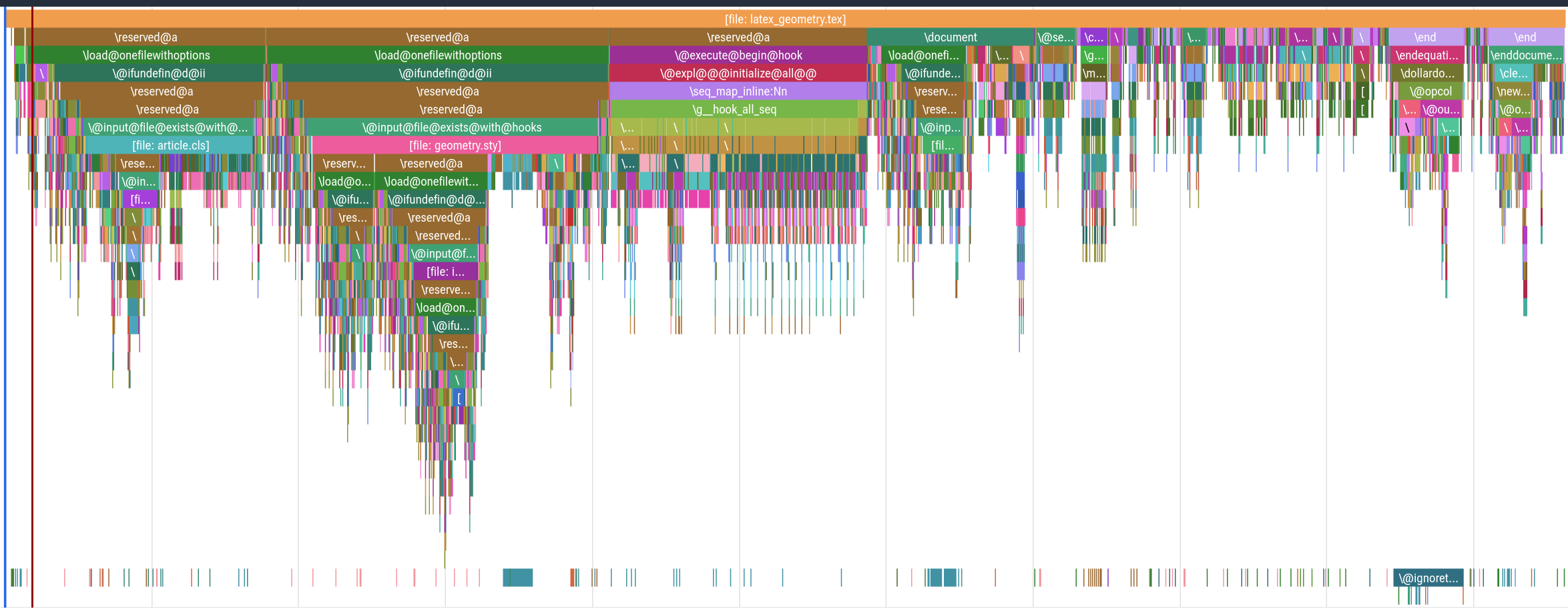Click the \@ifundefin@d@ii frame above geometry.sty
The width and height of the screenshot is (1568, 611).
pos(445,73)
